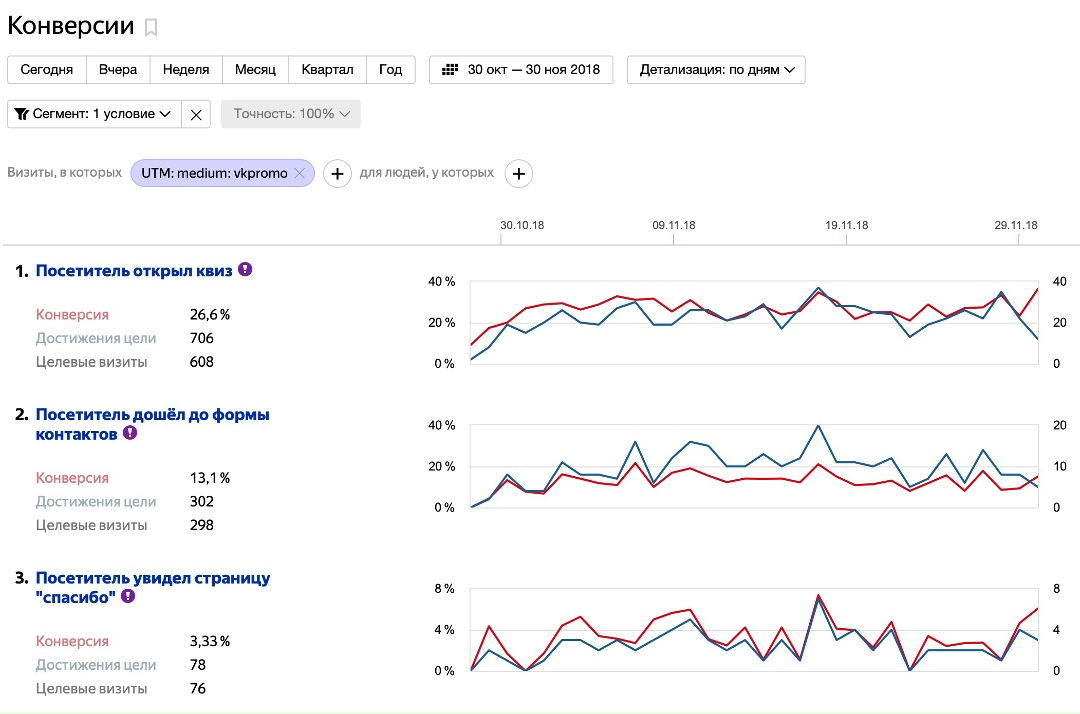Select the 'Квартал' period toggle

328,70
